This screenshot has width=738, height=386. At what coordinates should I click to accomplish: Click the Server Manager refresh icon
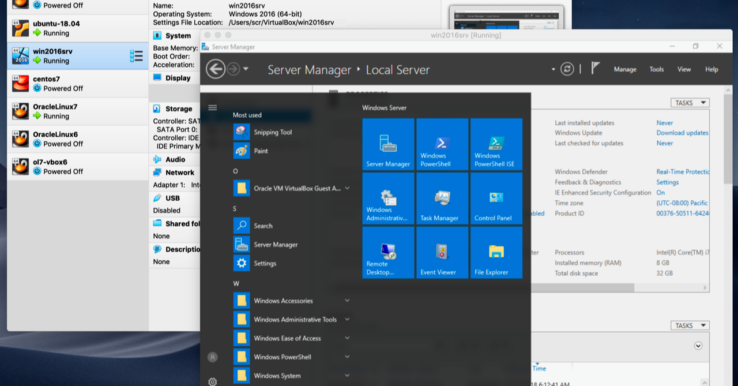[567, 69]
